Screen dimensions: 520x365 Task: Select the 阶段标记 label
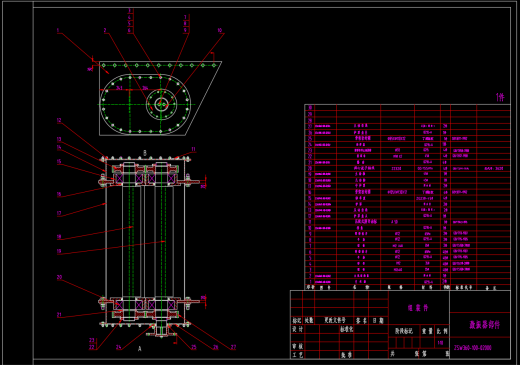(x=404, y=331)
